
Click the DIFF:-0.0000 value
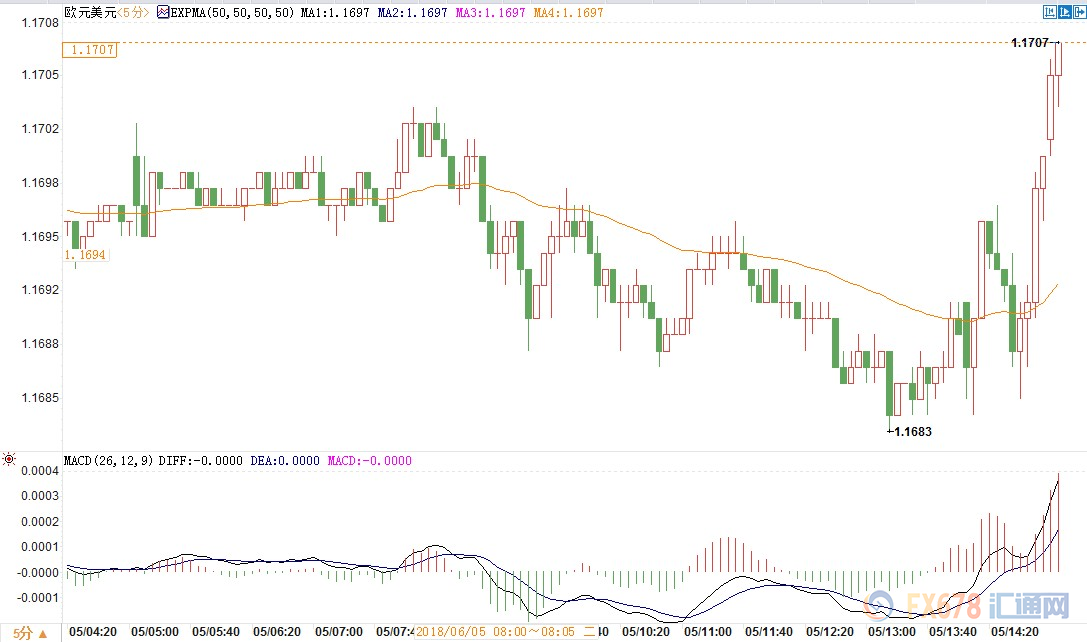point(200,460)
